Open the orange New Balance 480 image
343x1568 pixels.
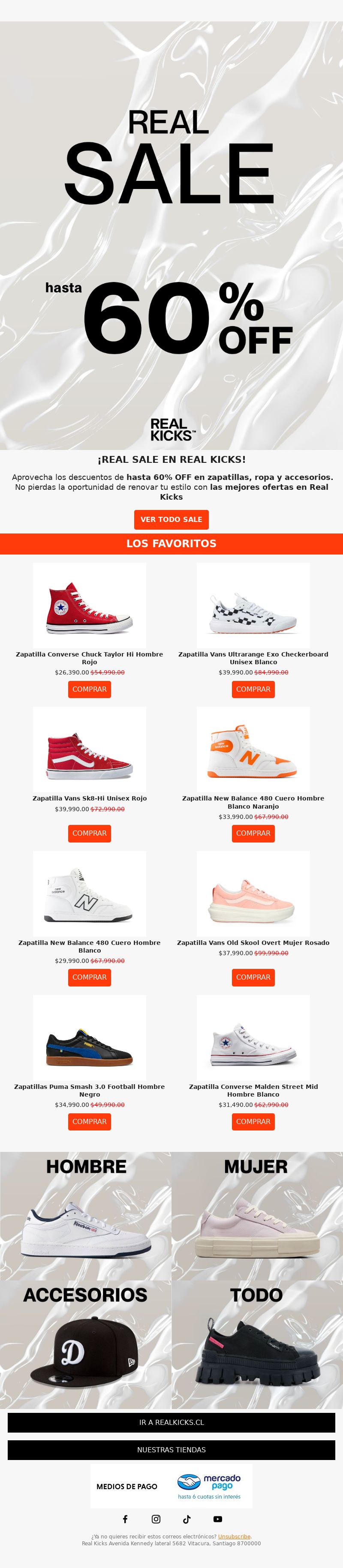coord(253,750)
